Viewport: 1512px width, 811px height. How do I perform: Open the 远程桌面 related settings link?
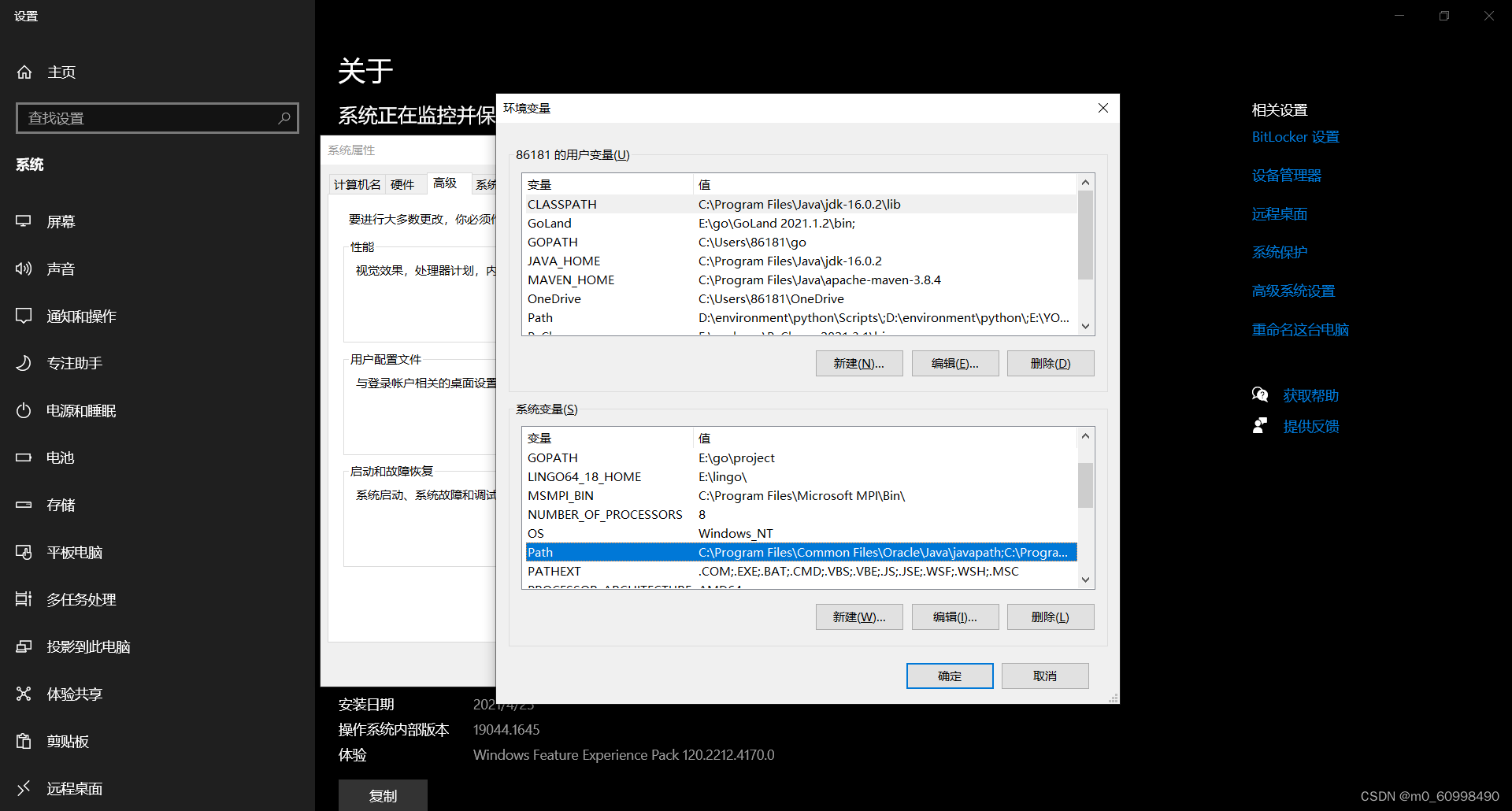point(1280,214)
